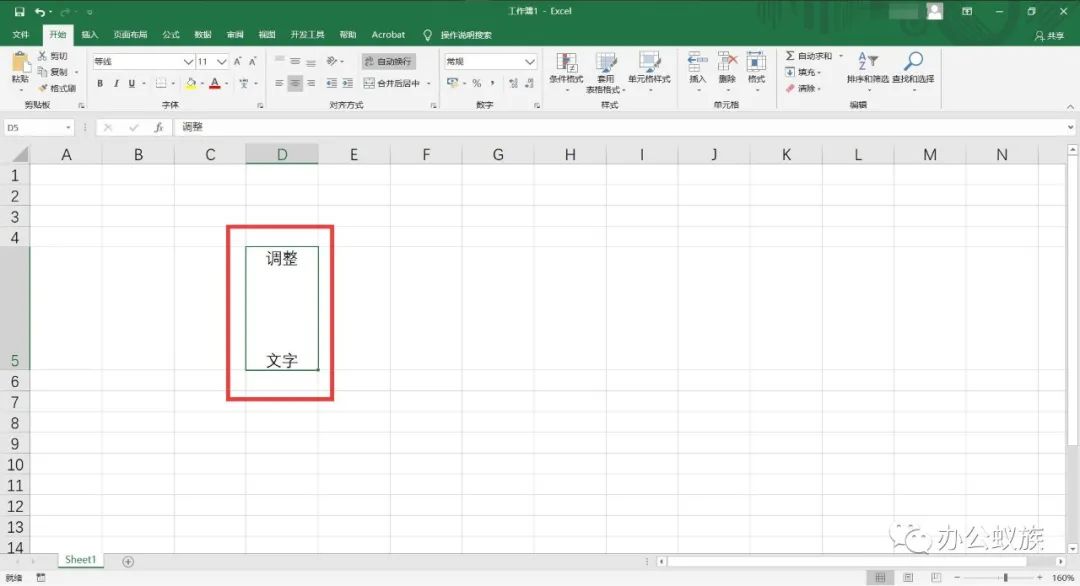This screenshot has width=1080, height=586.
Task: Switch to the Page Layout (页面布局) tab
Action: click(x=130, y=34)
